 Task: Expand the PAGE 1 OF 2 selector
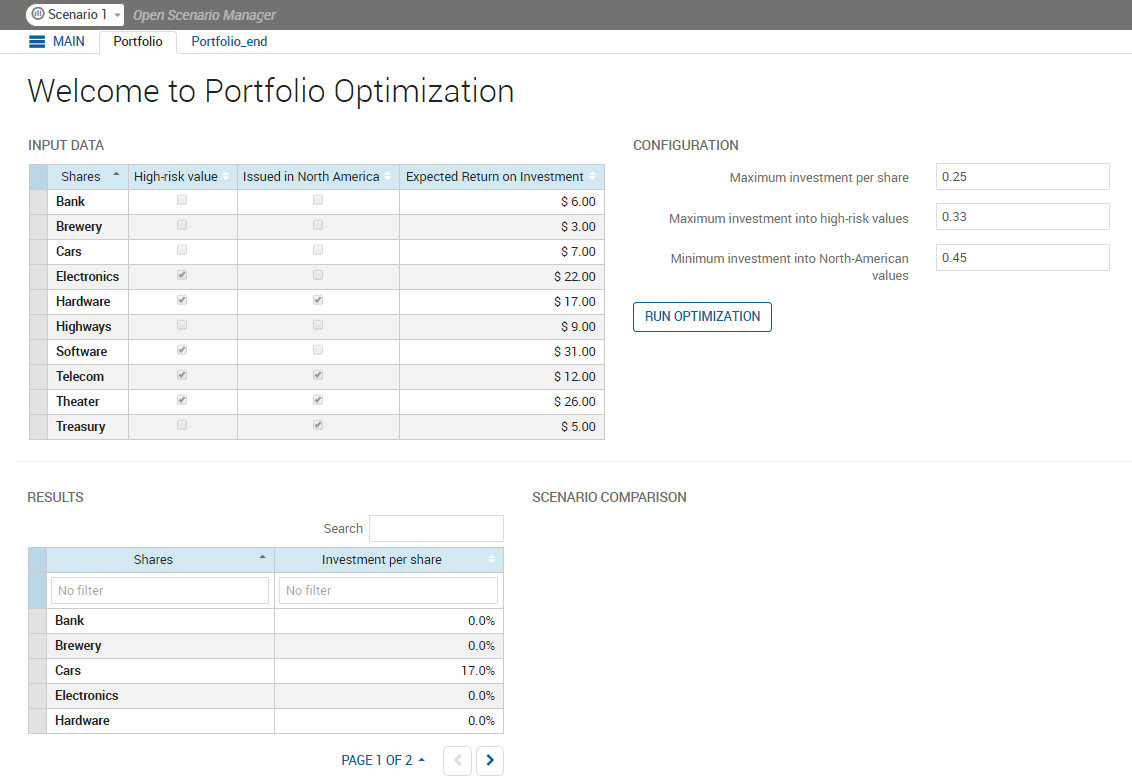tap(383, 761)
